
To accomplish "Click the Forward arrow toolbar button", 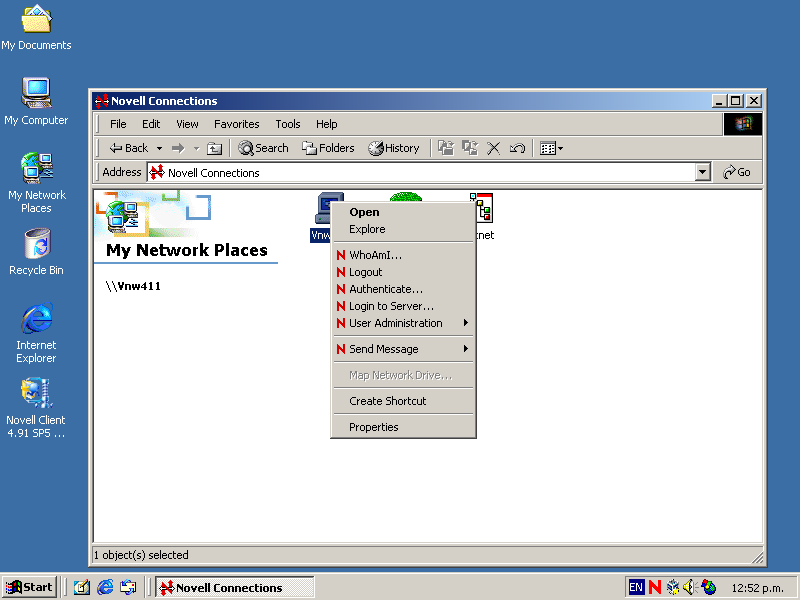I will (178, 148).
